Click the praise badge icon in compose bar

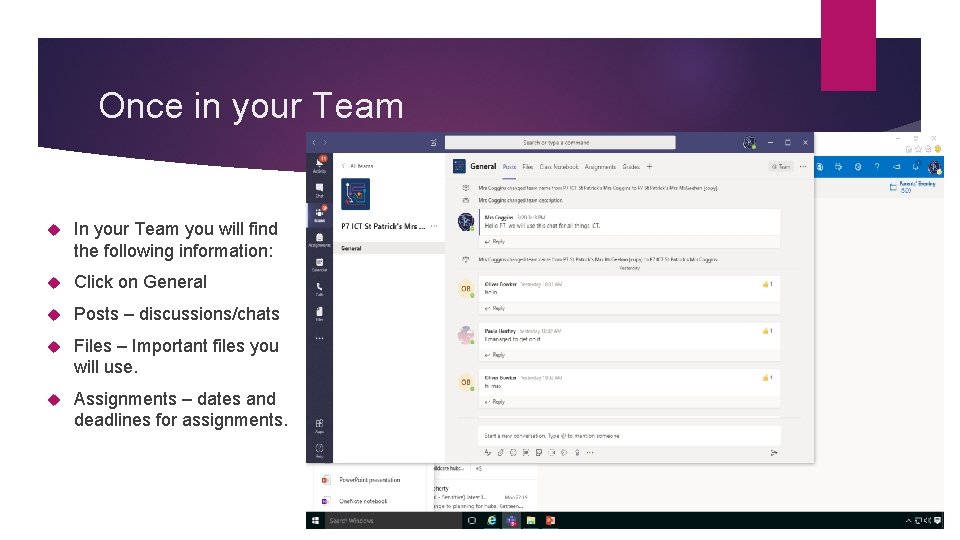point(577,452)
